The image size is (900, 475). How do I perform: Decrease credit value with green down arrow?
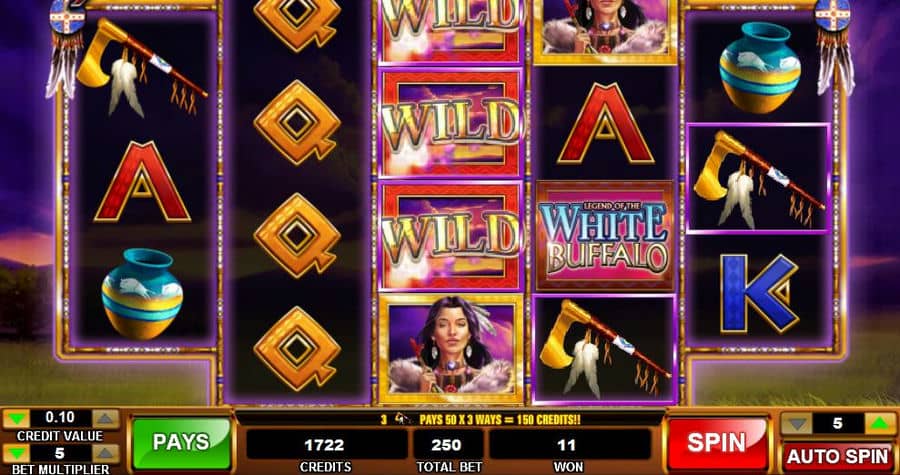15,419
